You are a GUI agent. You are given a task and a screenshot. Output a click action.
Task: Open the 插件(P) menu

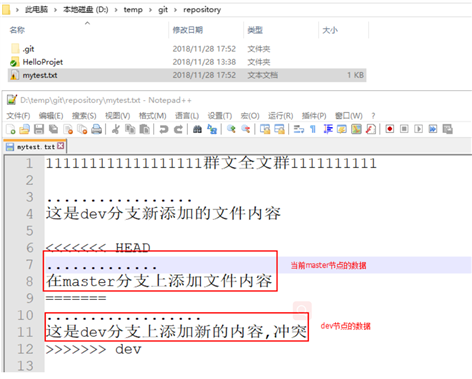(x=314, y=116)
